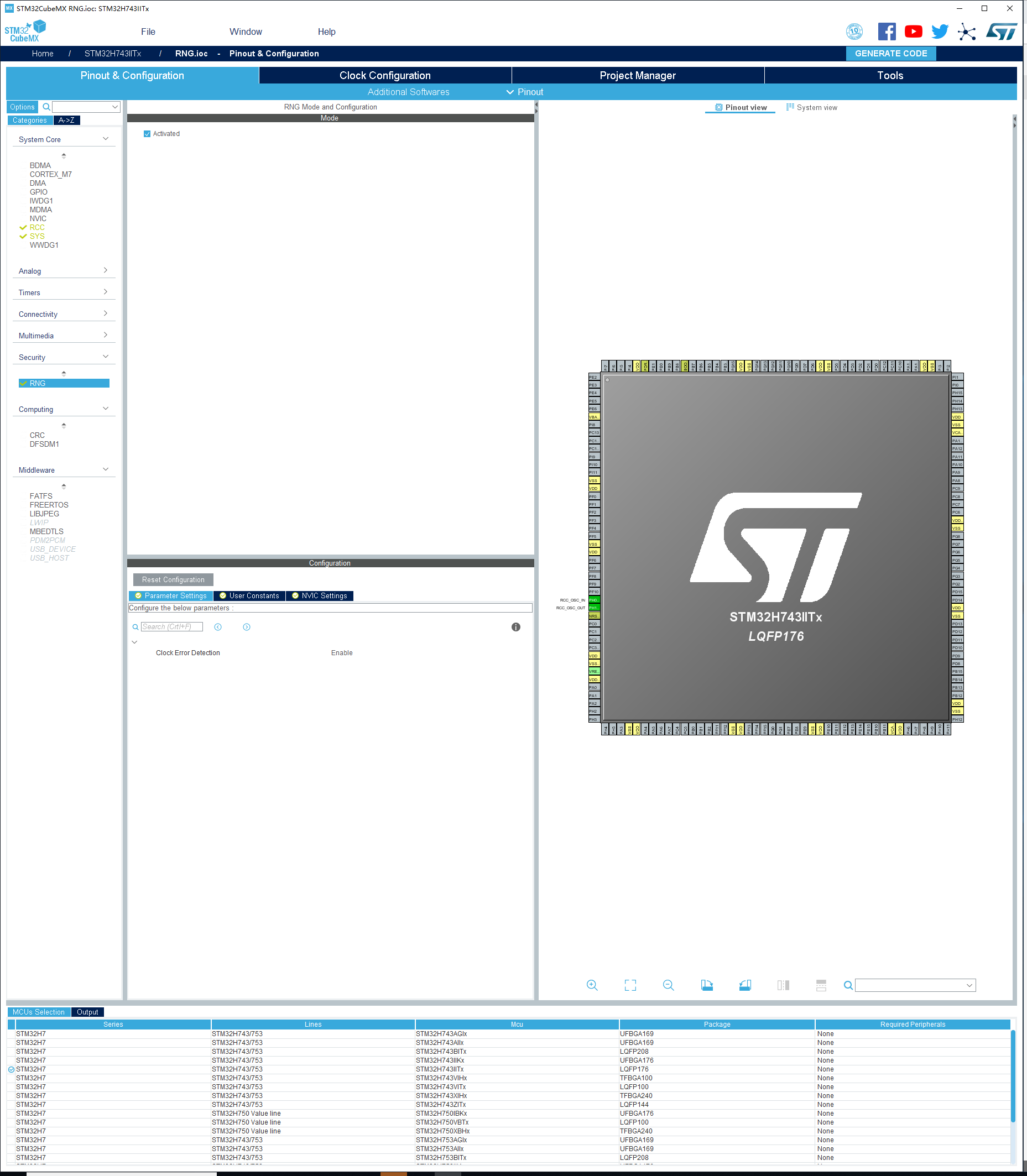
Task: Switch to the Clock Configuration tab
Action: (x=384, y=75)
